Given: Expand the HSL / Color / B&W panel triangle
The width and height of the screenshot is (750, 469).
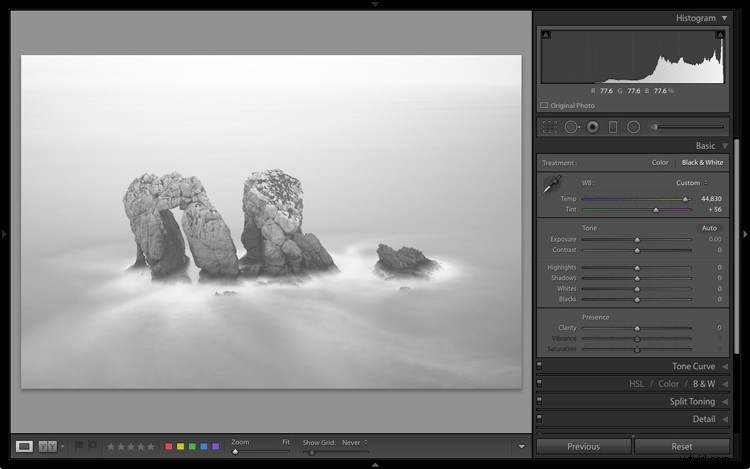Looking at the screenshot, I should [725, 384].
